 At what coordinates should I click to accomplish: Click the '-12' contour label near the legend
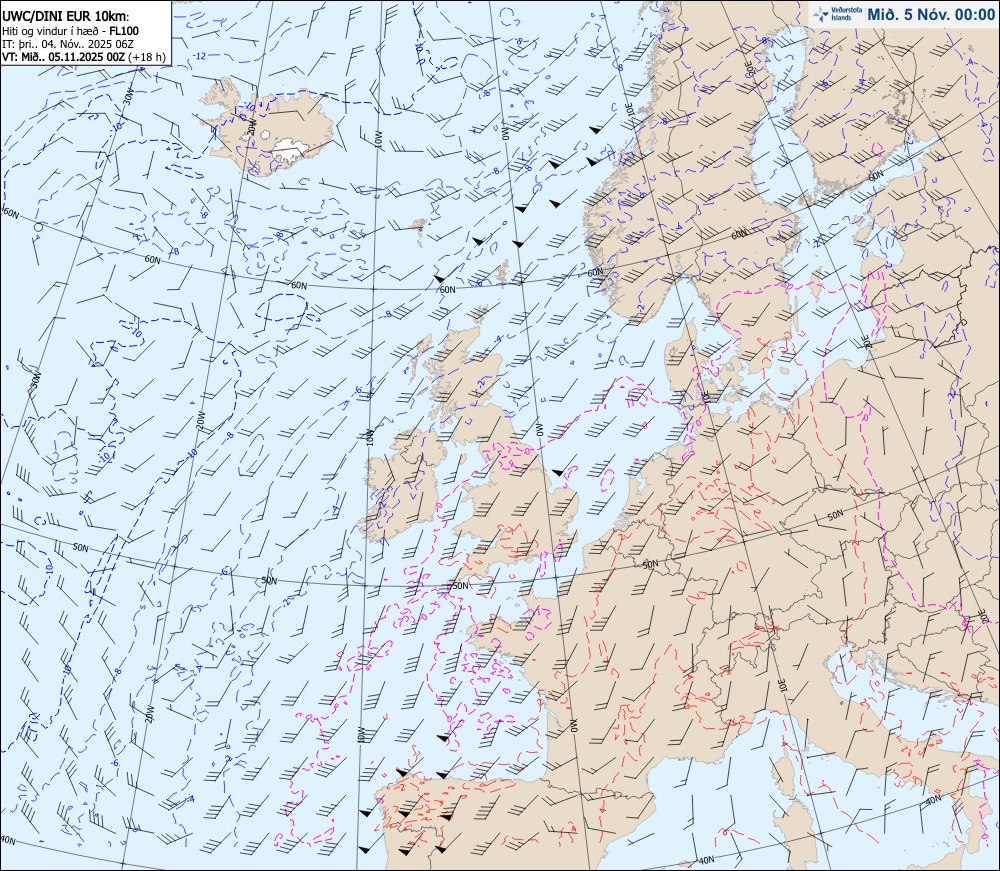point(200,56)
